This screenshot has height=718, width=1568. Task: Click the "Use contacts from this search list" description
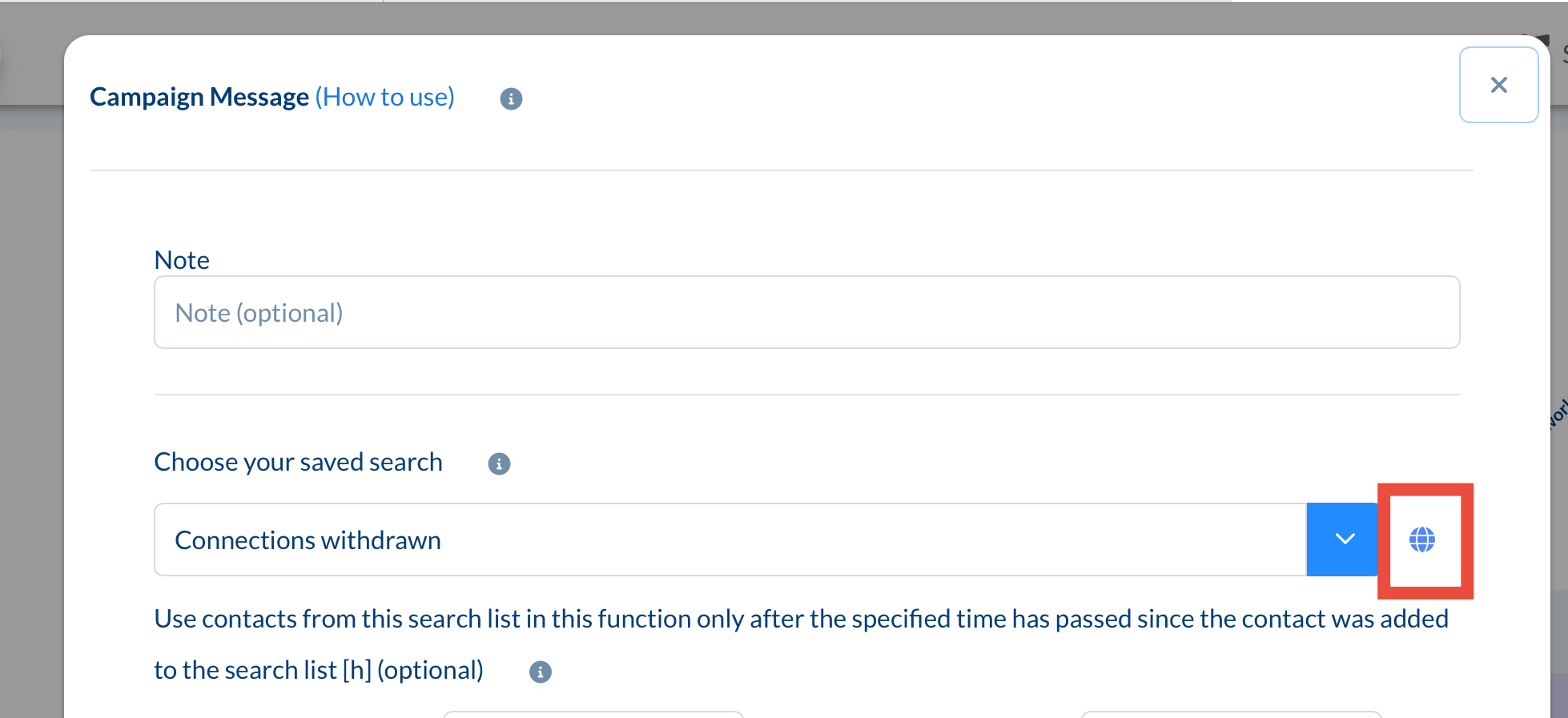801,619
